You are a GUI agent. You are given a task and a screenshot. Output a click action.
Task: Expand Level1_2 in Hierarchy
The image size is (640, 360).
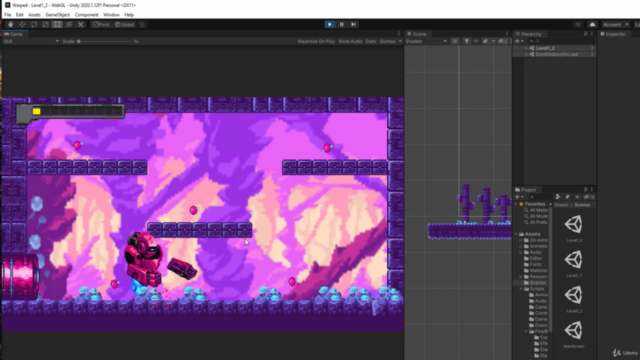click(x=527, y=48)
